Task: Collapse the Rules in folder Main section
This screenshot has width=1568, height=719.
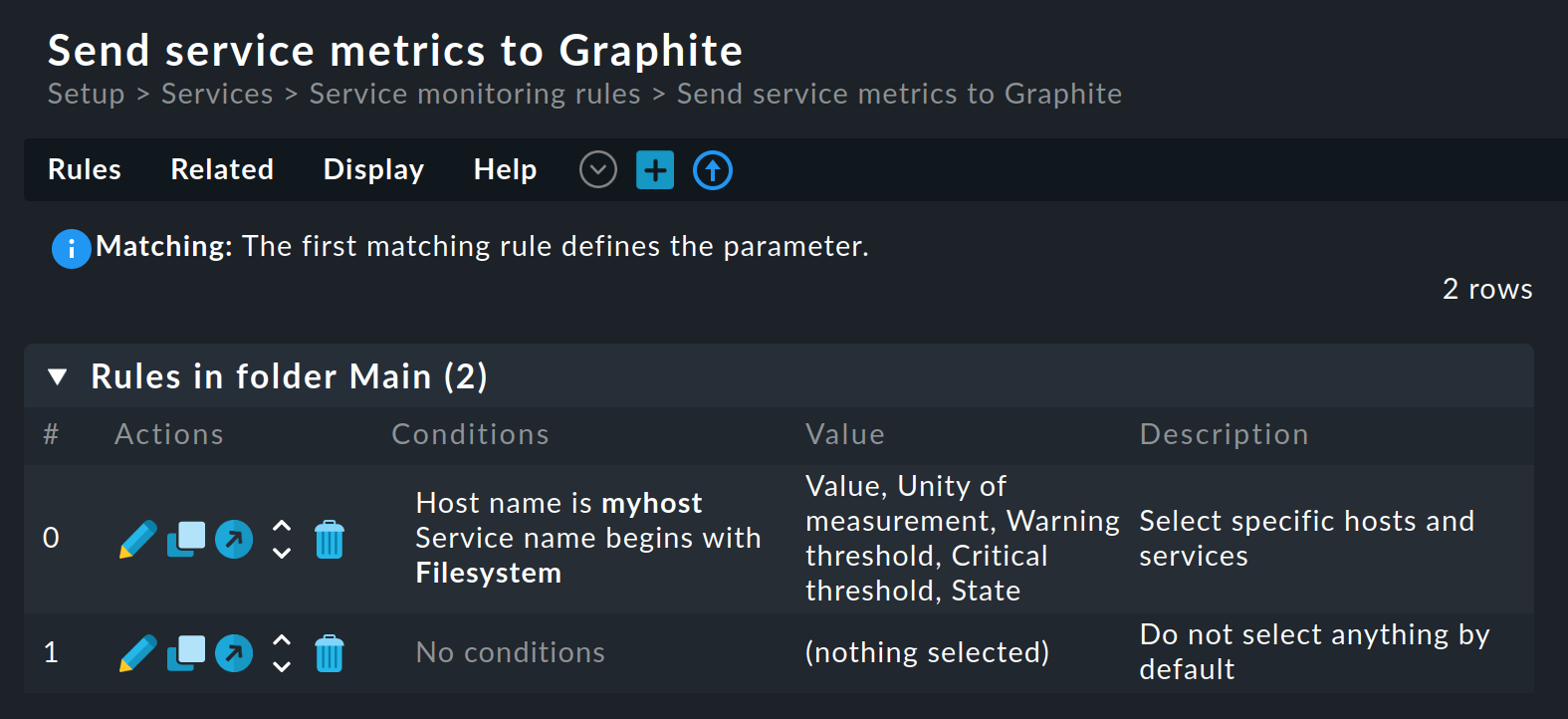Action: (x=58, y=376)
